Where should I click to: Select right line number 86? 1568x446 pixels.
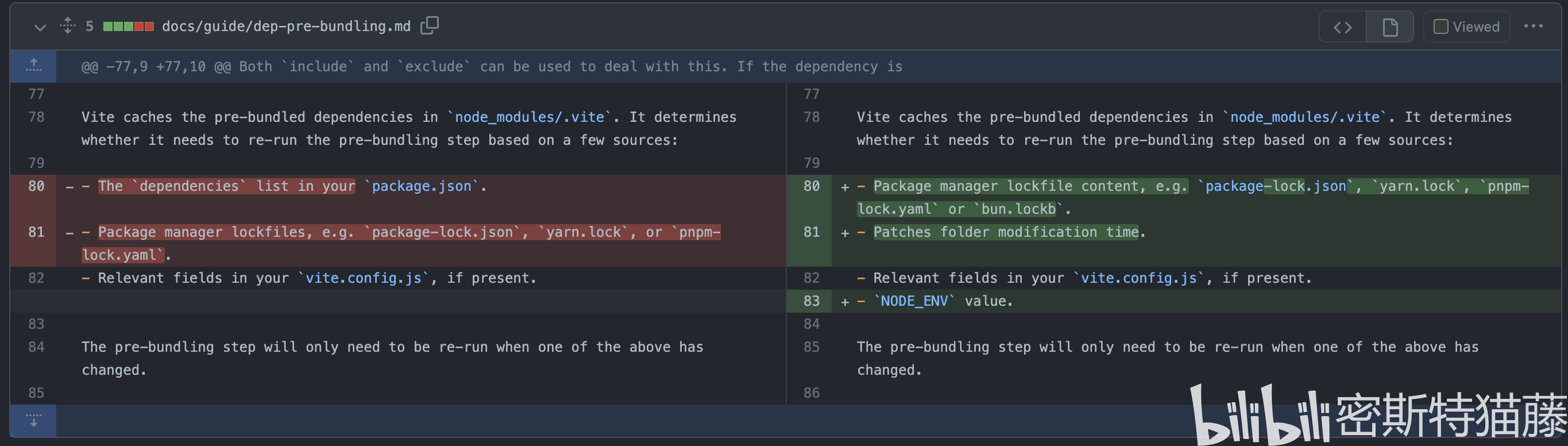[x=811, y=393]
